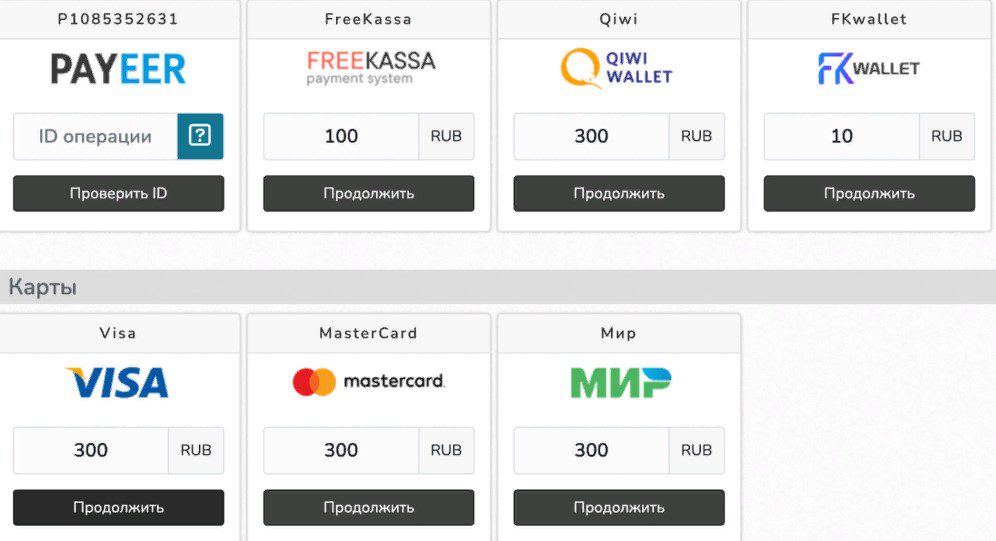996x541 pixels.
Task: Continue with Qiwi payment
Action: 619,193
